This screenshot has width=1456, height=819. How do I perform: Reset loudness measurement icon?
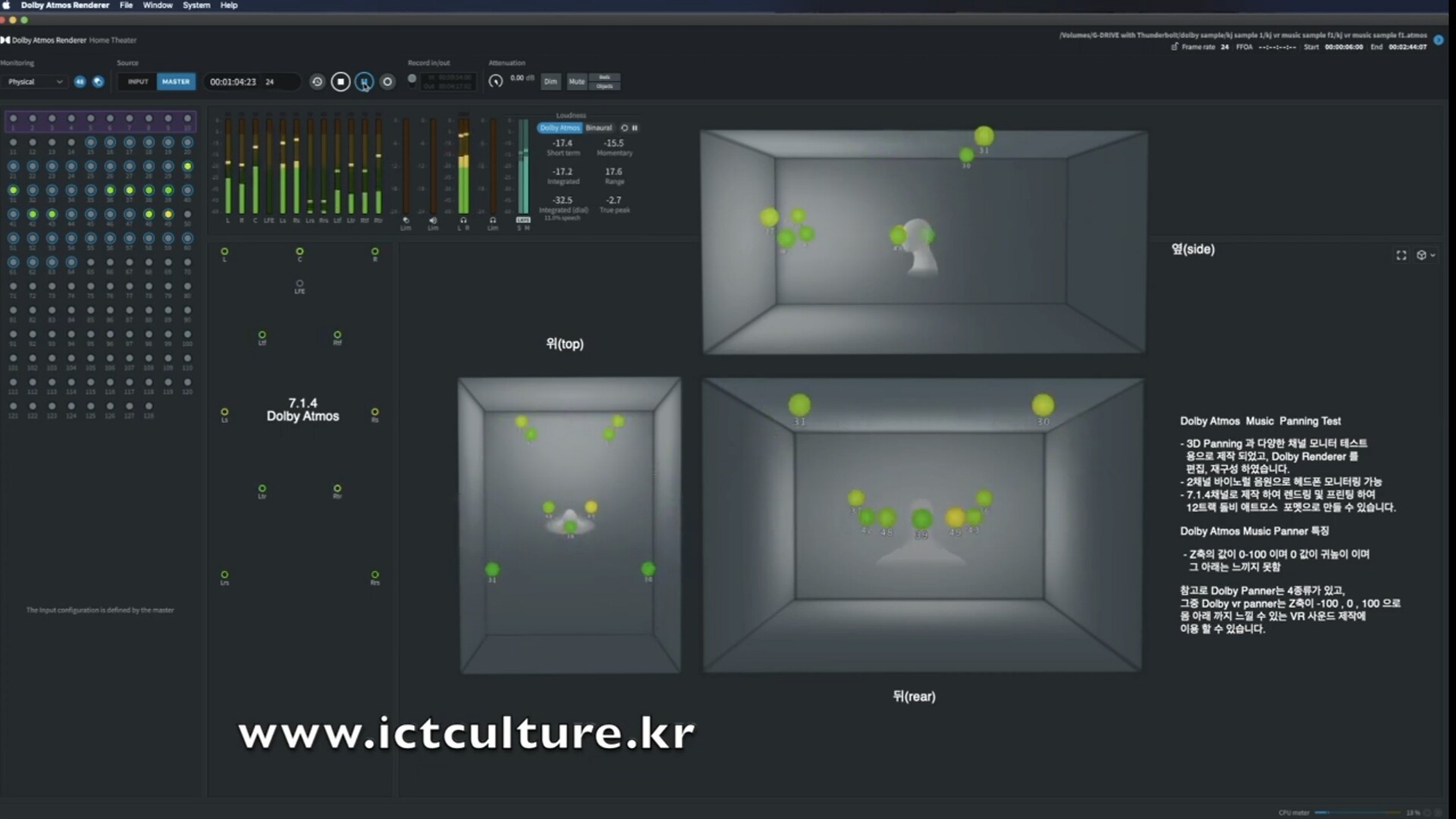point(624,128)
